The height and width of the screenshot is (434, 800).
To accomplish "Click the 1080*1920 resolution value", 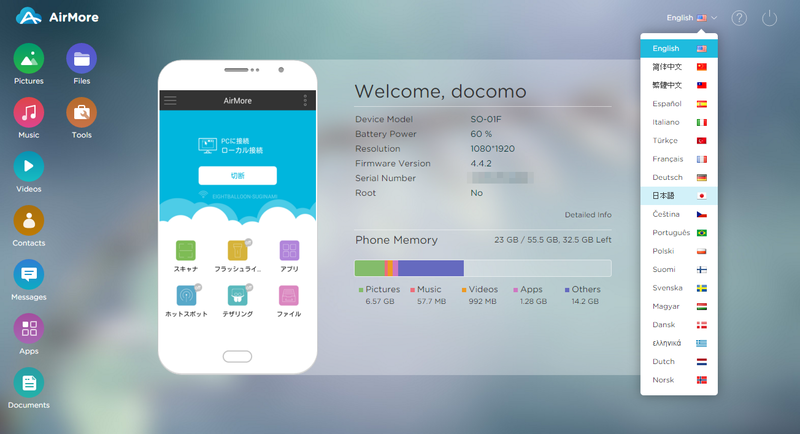I will tap(492, 148).
